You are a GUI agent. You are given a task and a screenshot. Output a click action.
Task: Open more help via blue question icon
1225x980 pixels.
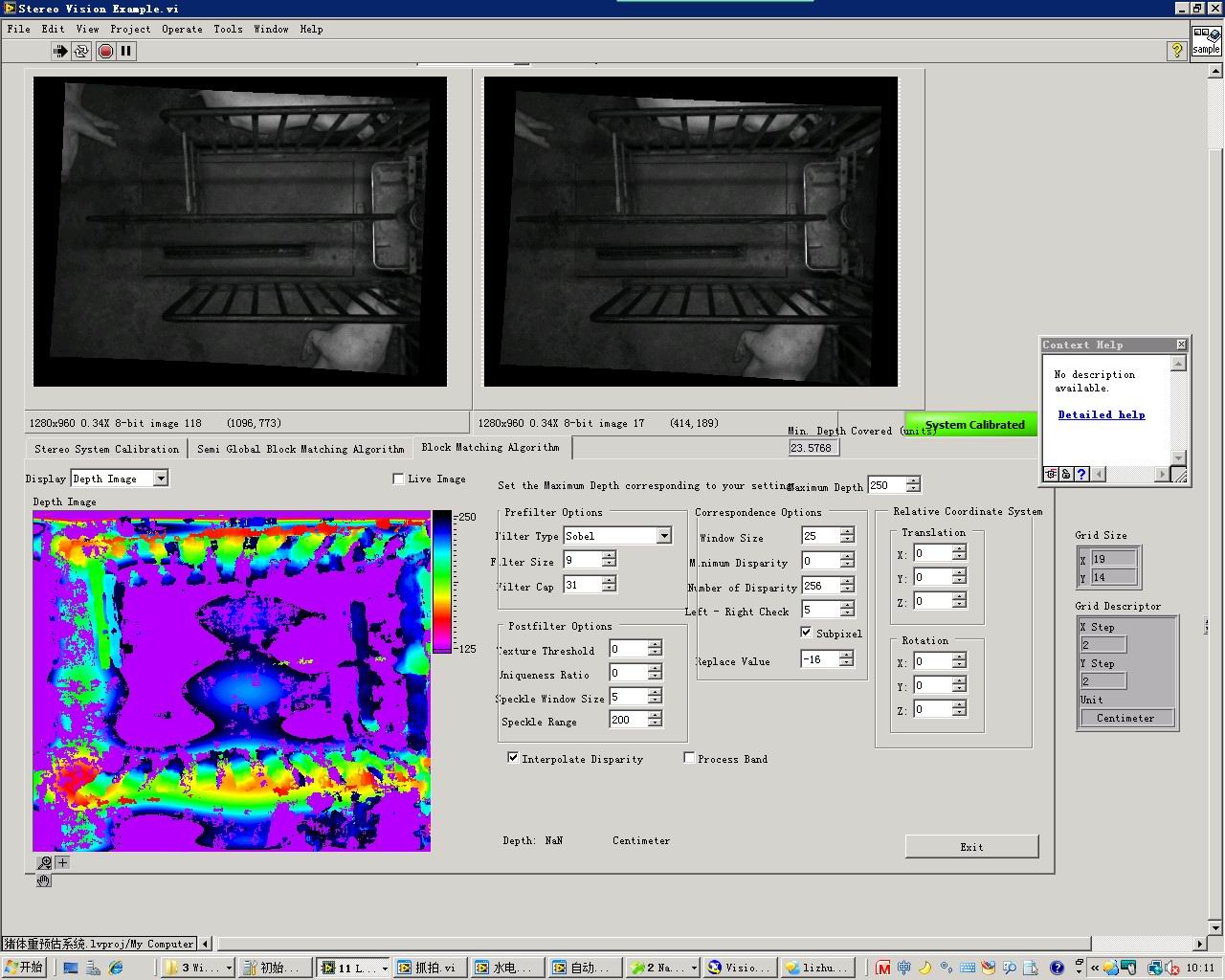pyautogui.click(x=1080, y=474)
